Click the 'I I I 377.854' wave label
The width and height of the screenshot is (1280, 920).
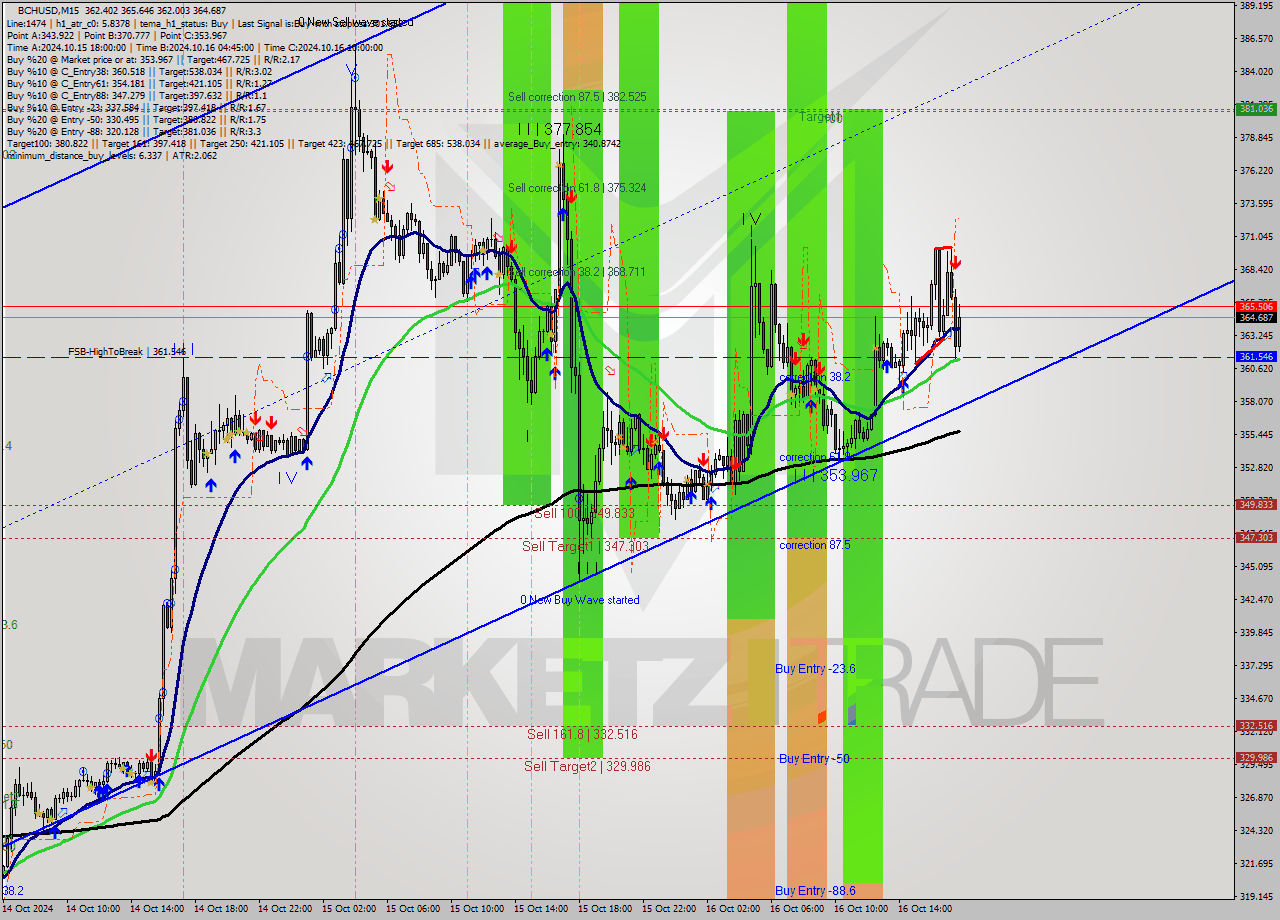coord(560,130)
